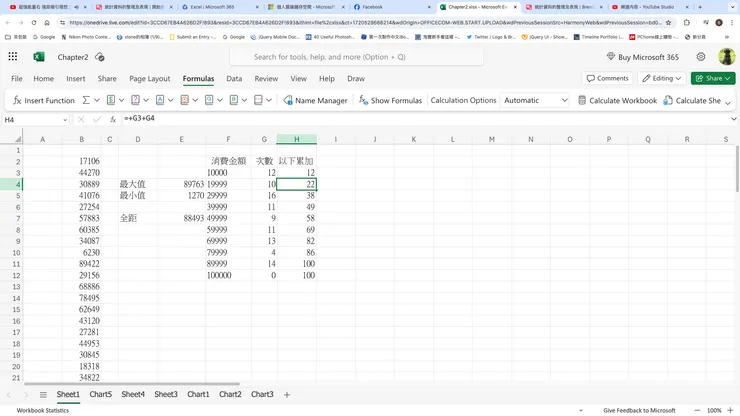Reload the page in the browser
The height and width of the screenshot is (416, 740).
click(34, 22)
